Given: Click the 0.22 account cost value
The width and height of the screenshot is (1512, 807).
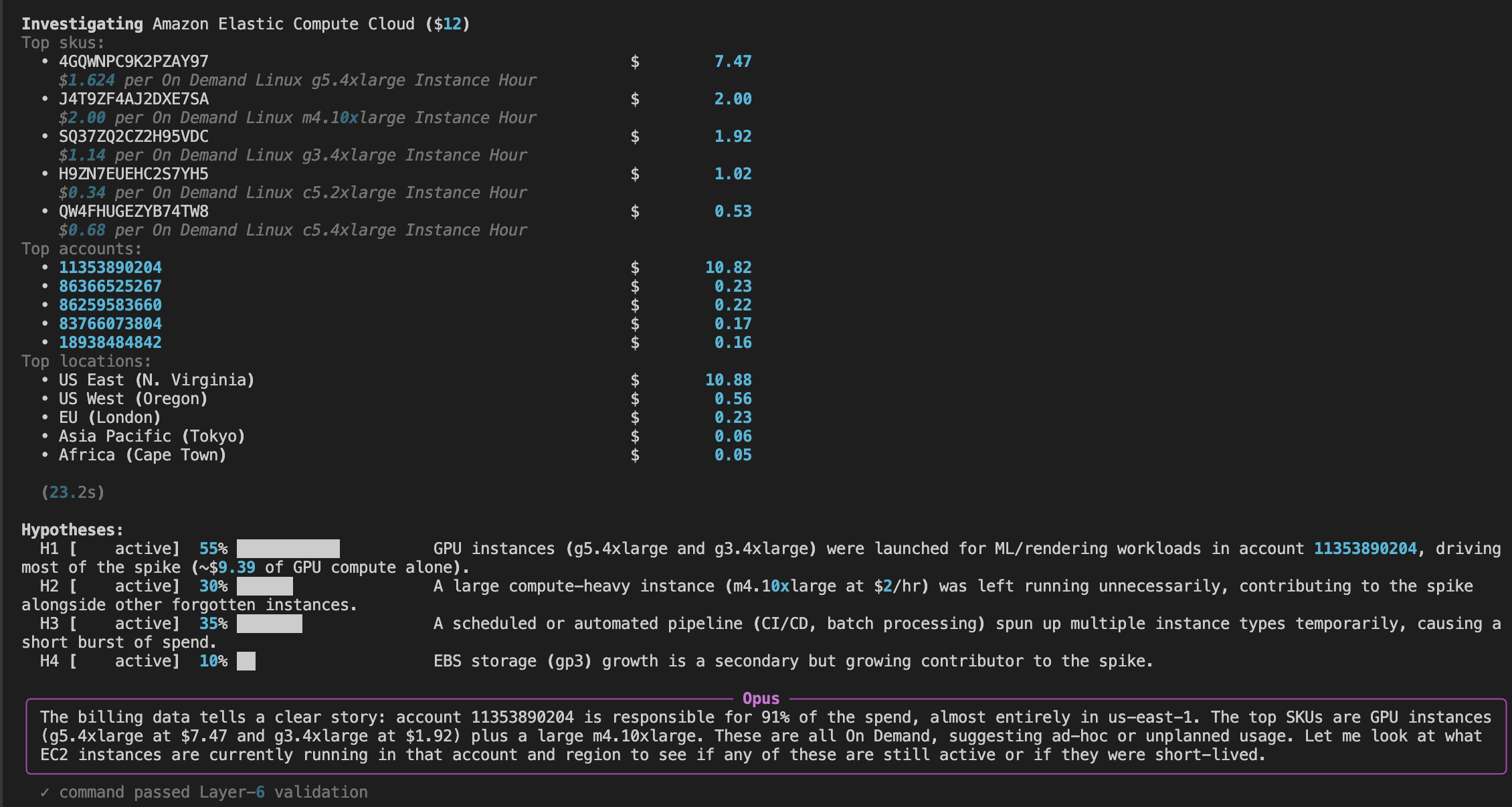Looking at the screenshot, I should click(x=733, y=305).
